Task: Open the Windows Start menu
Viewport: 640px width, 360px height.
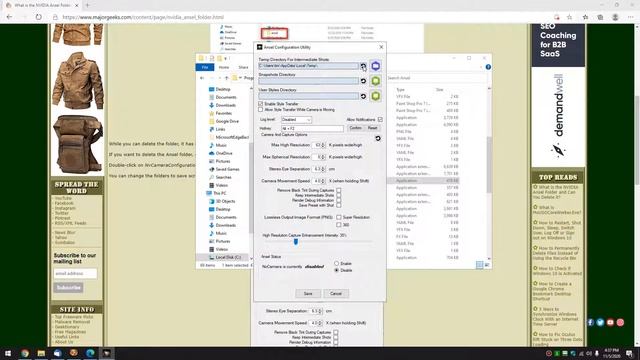Action: pos(8,353)
